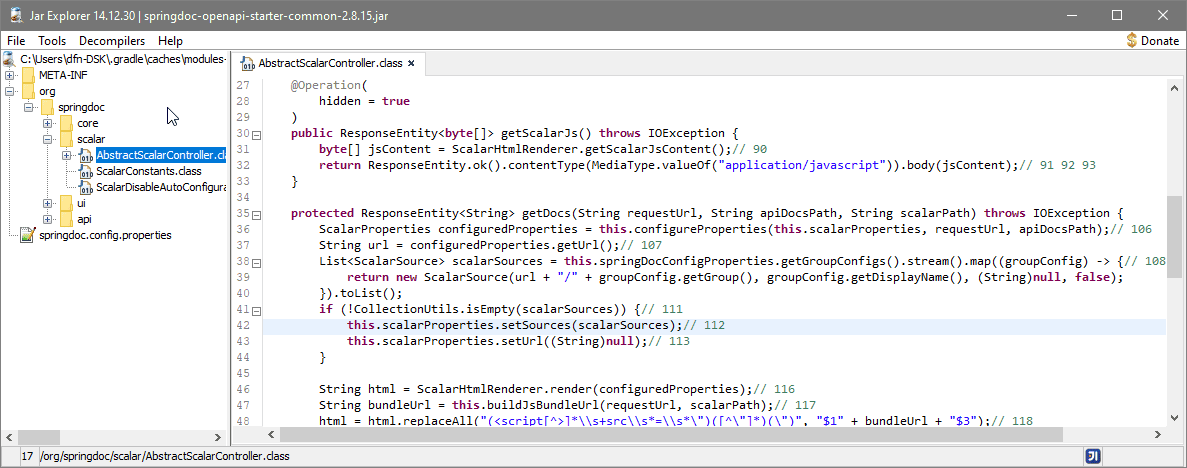Select AbstractScalarController.class in tree
1187x468 pixels.
point(161,155)
